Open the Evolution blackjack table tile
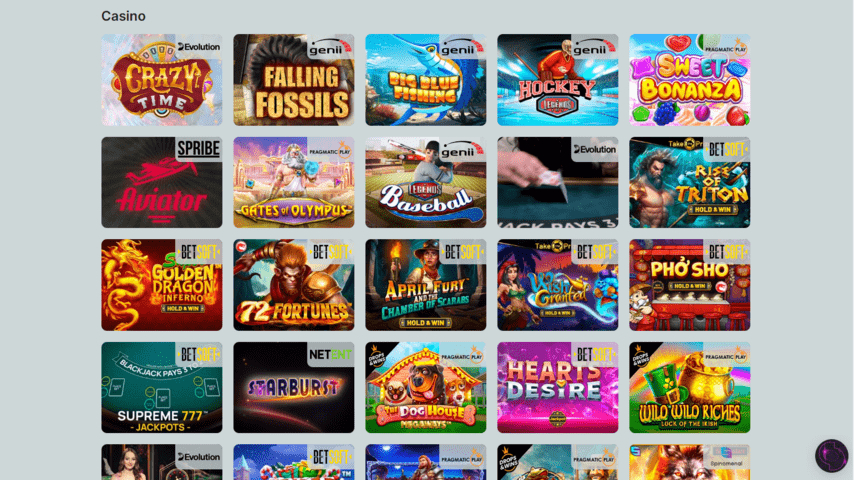This screenshot has height=480, width=854. pos(558,183)
